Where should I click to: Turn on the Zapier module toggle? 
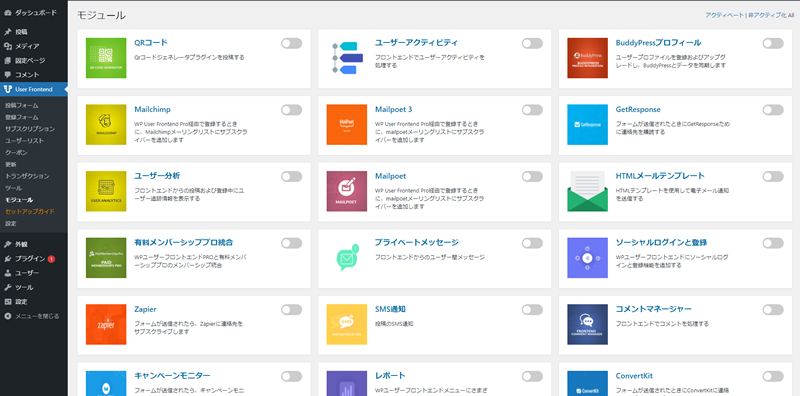291,310
